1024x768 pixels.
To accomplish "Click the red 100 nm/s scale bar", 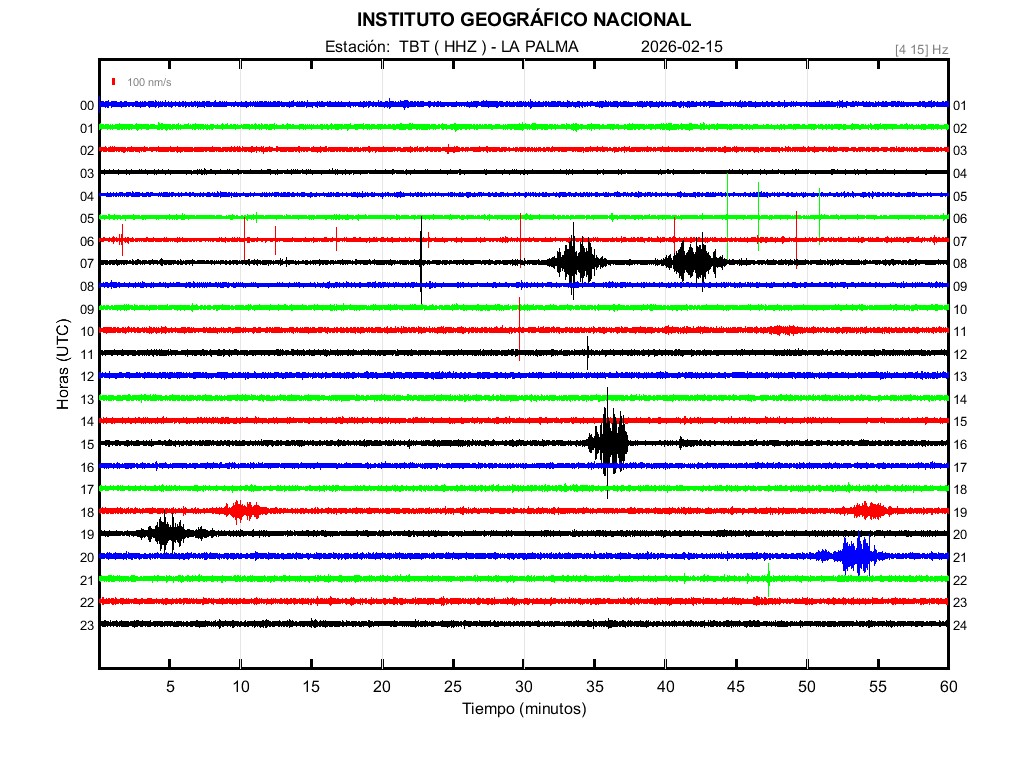I will (x=114, y=82).
